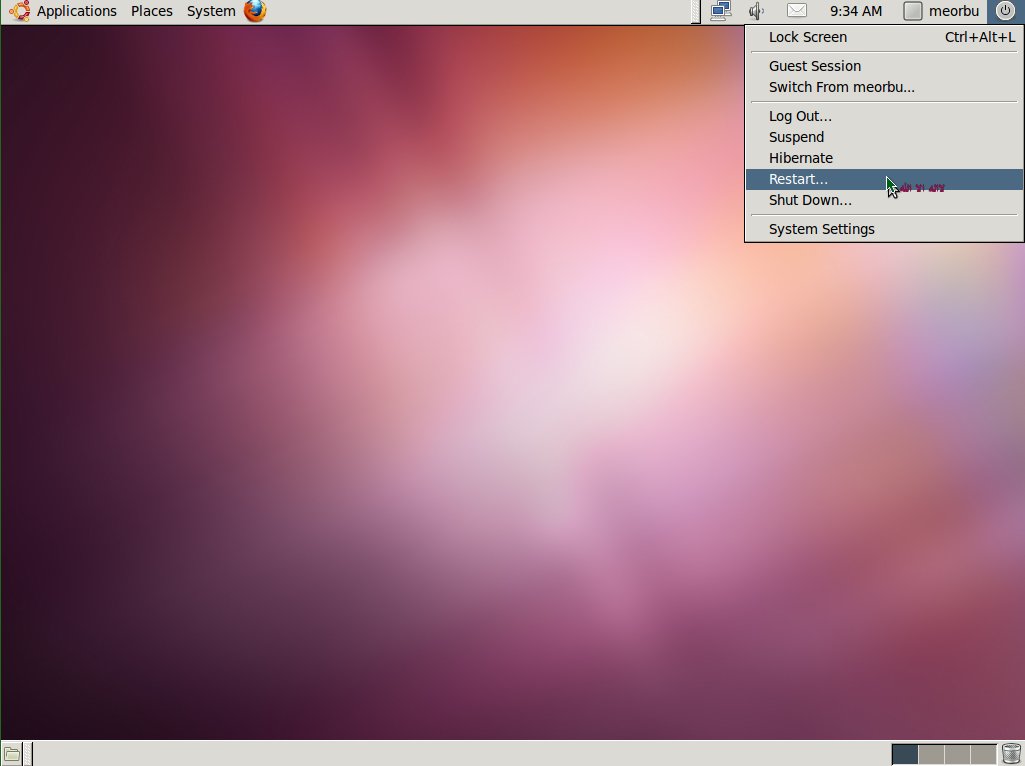Image resolution: width=1025 pixels, height=766 pixels.
Task: Open the System menu
Action: click(x=210, y=11)
